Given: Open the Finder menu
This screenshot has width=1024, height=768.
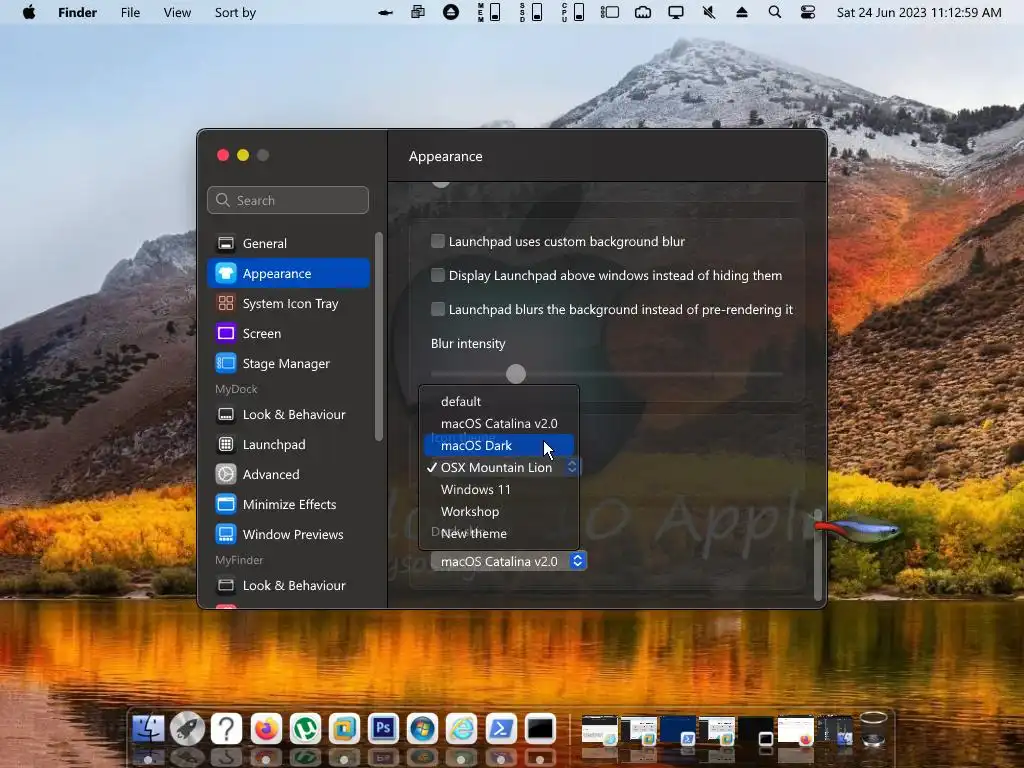Looking at the screenshot, I should point(77,12).
